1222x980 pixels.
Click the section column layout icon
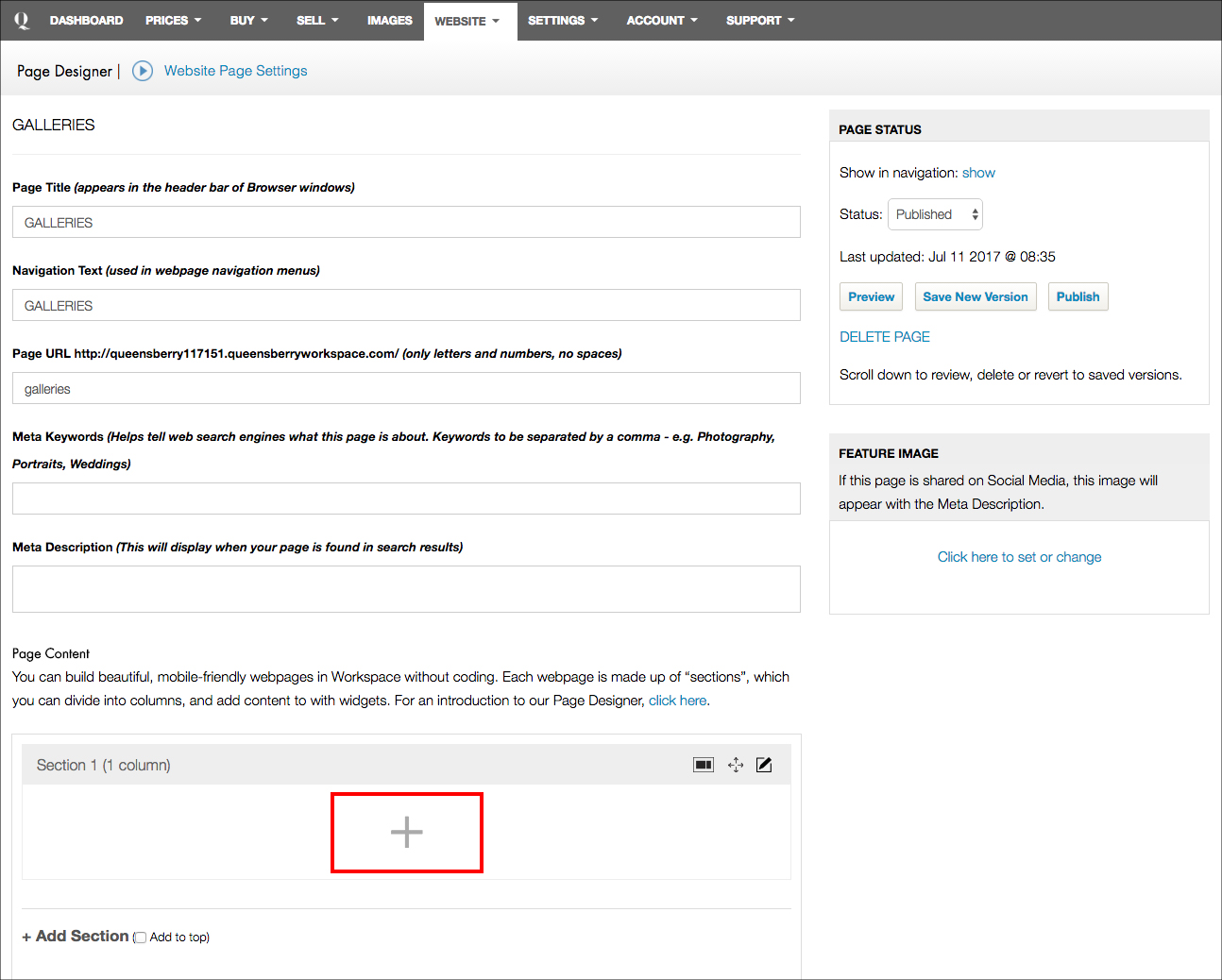(704, 765)
